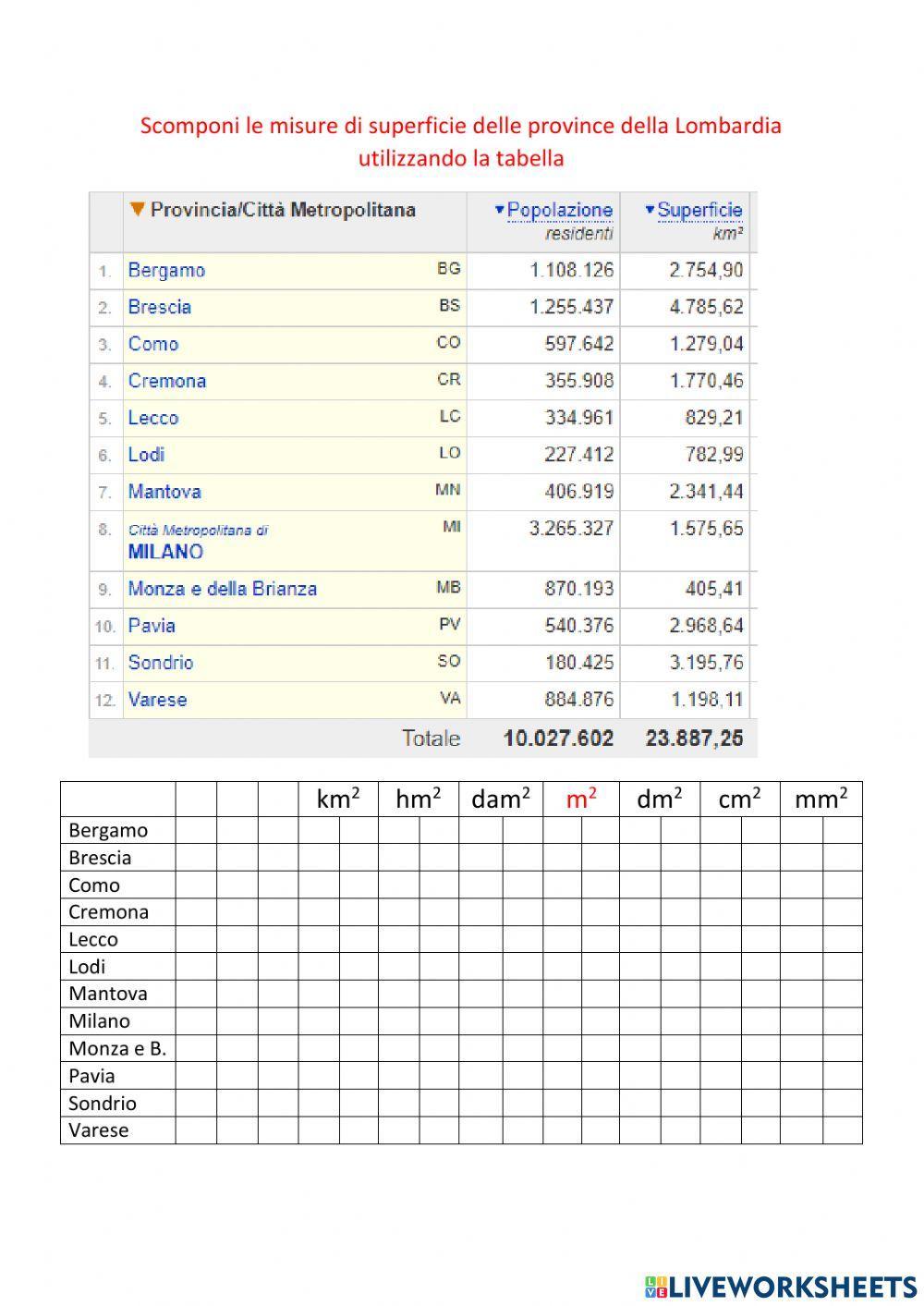Open the Sondrio province link
This screenshot has width=924, height=1306.
(x=161, y=663)
